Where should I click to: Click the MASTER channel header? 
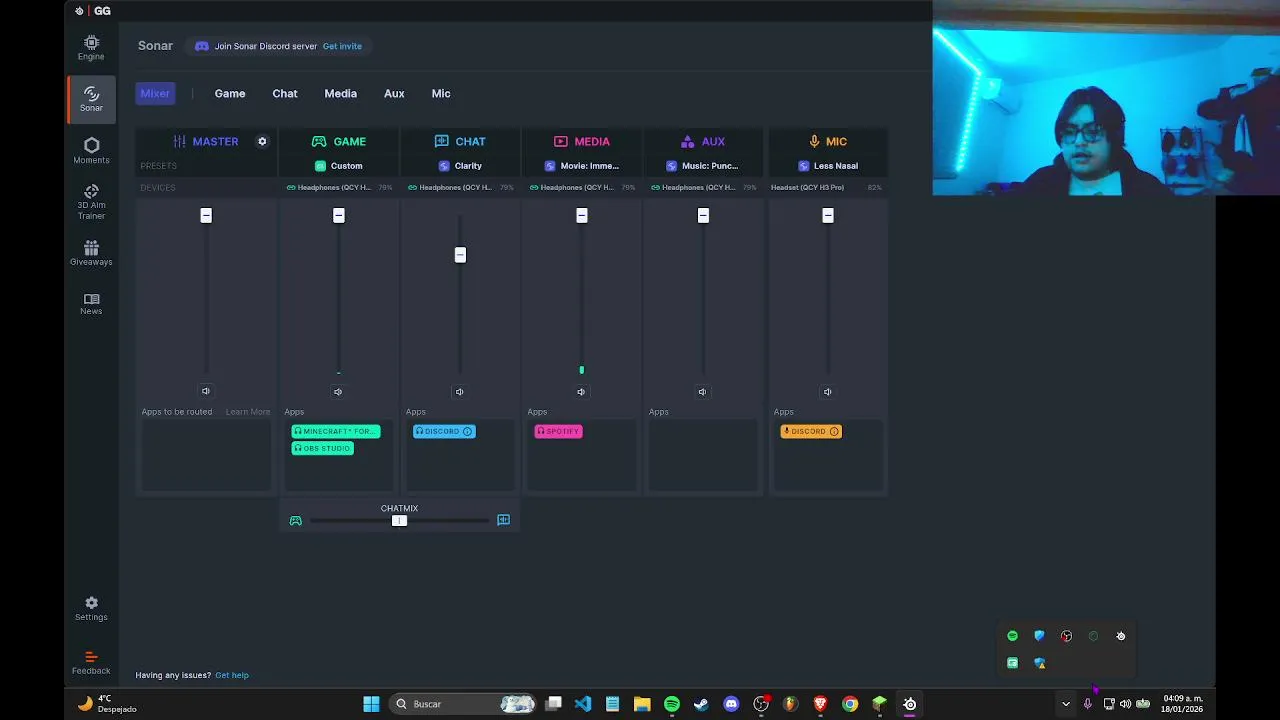(206, 141)
